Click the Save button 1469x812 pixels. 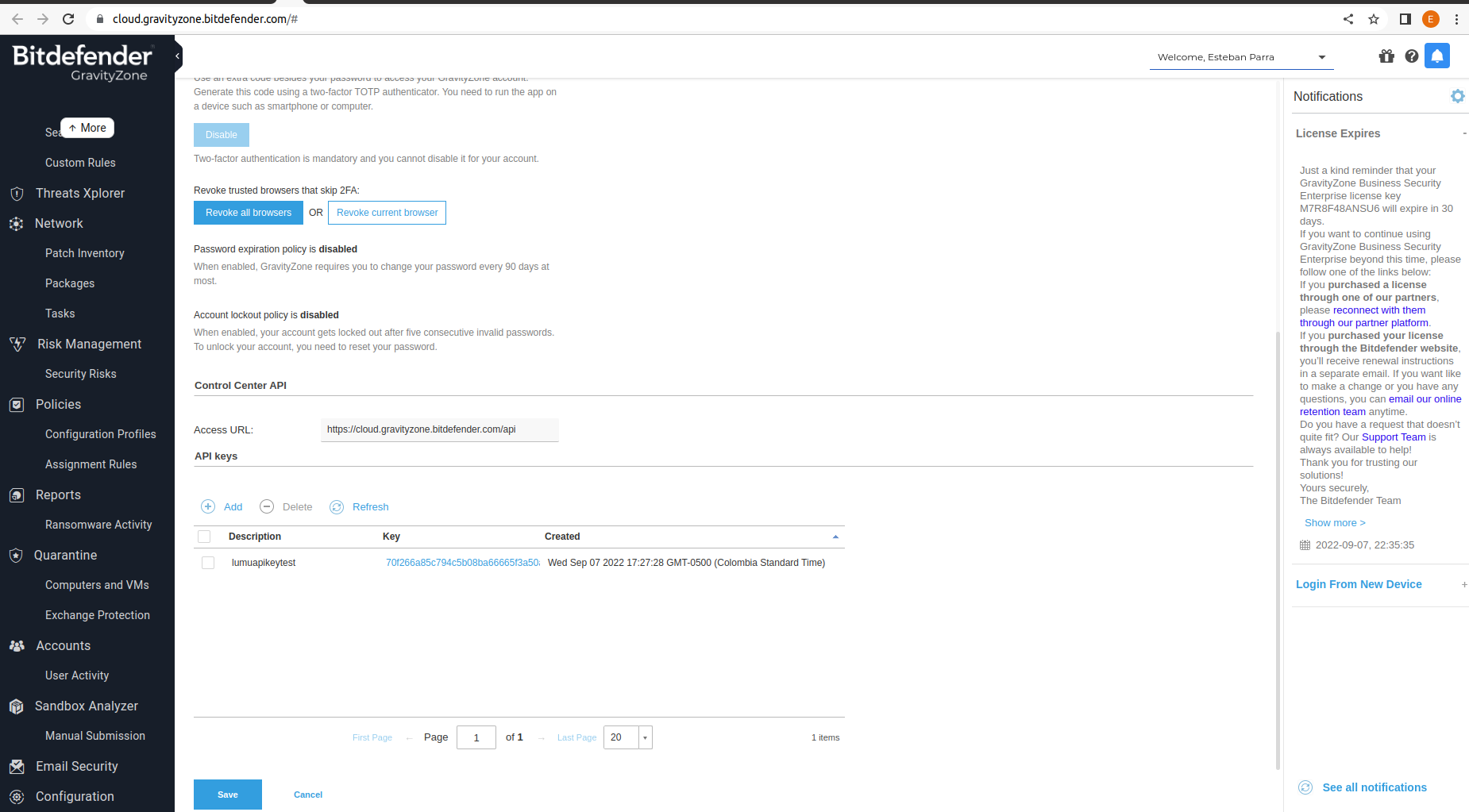point(227,795)
